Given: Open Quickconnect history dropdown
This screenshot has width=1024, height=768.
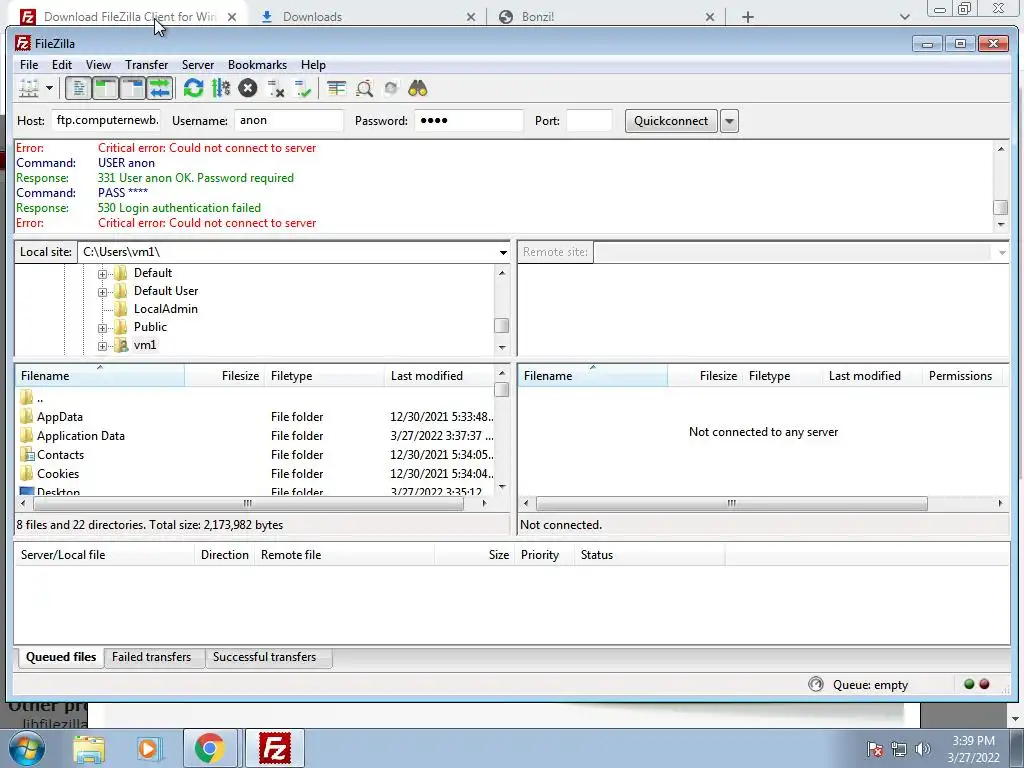Looking at the screenshot, I should point(729,121).
